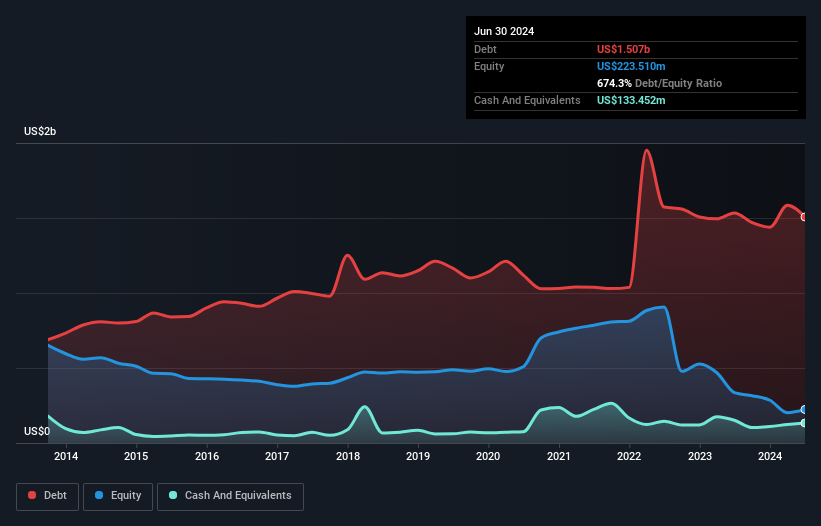Click the red Debt endpoint marker

[804, 217]
